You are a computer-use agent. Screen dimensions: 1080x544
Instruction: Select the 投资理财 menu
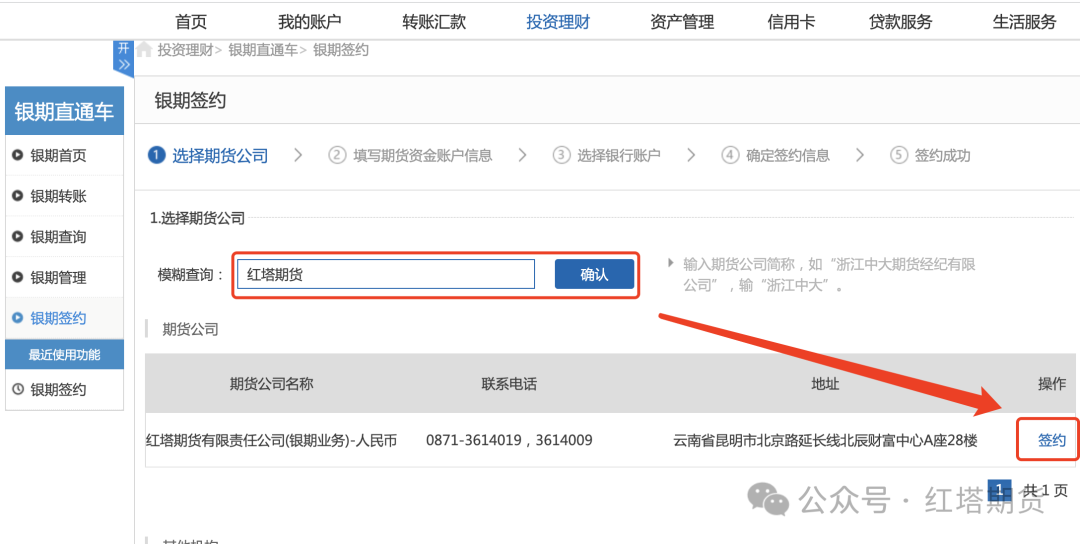click(559, 22)
